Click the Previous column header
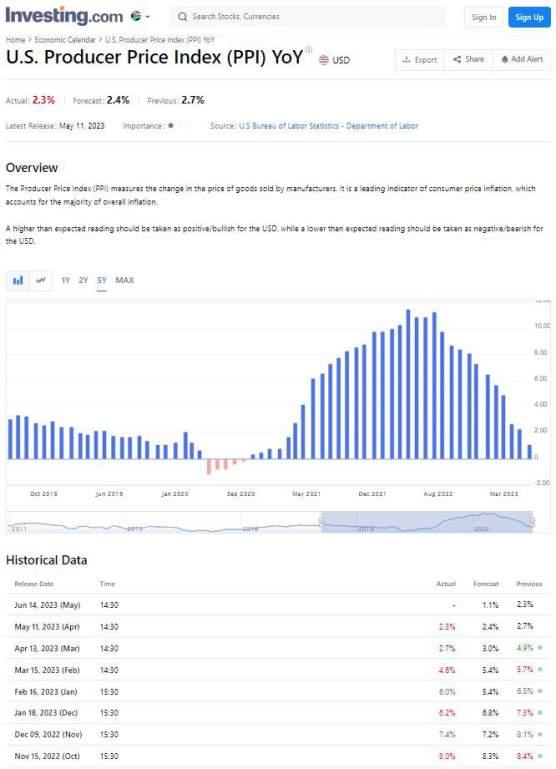 click(529, 584)
